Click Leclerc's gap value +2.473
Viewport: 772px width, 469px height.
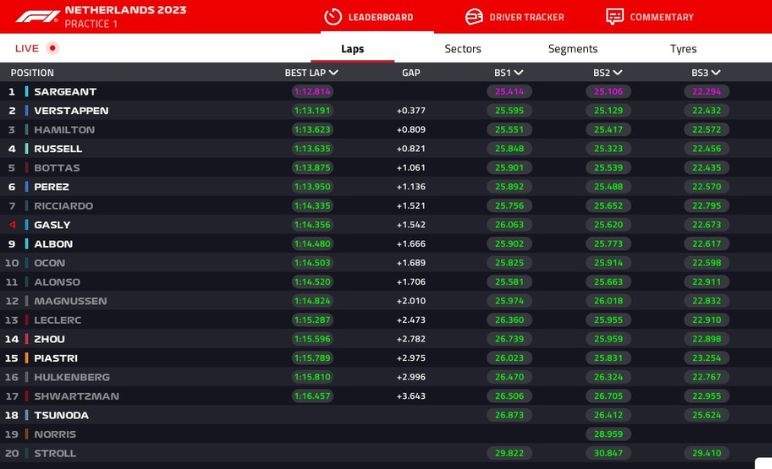tap(411, 320)
